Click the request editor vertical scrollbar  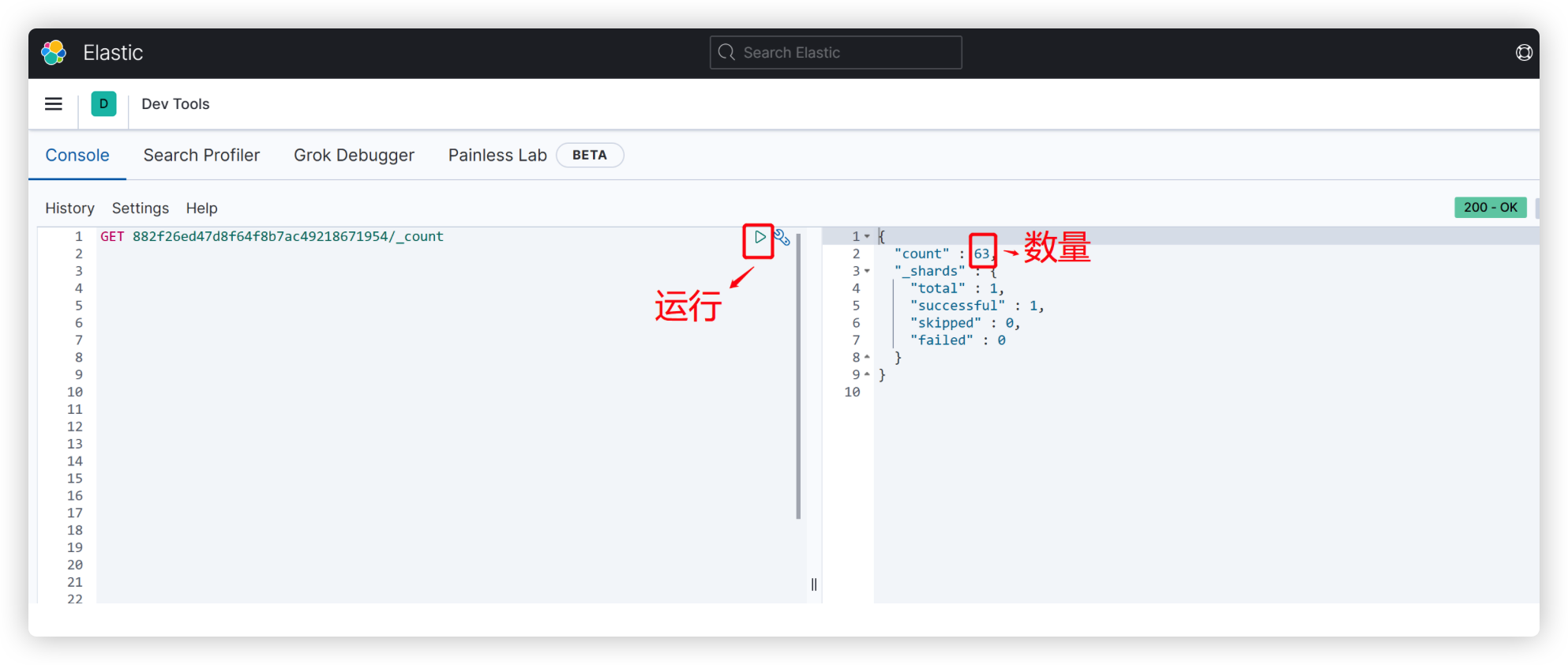(798, 376)
